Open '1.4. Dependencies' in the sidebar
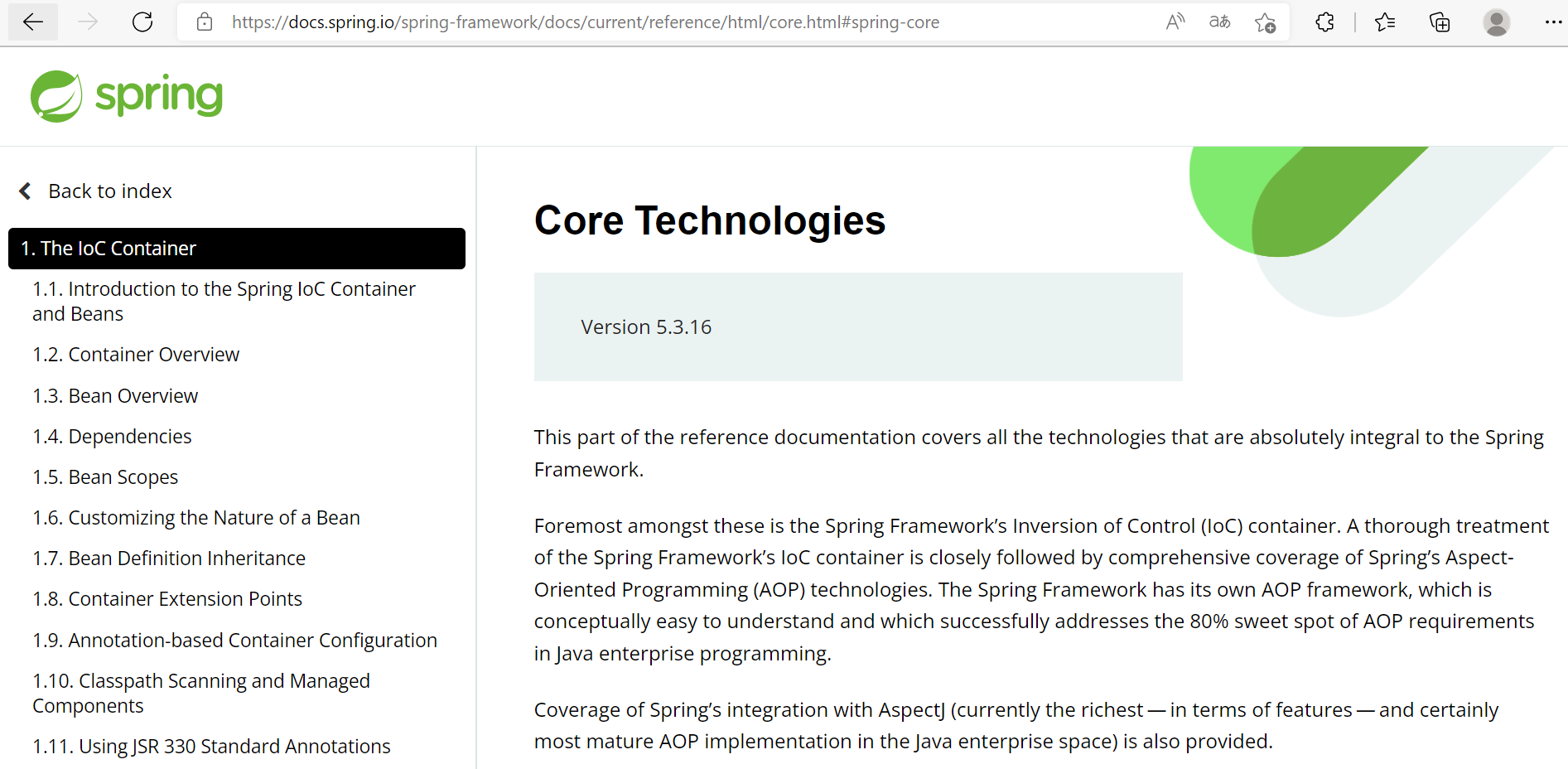 (111, 436)
